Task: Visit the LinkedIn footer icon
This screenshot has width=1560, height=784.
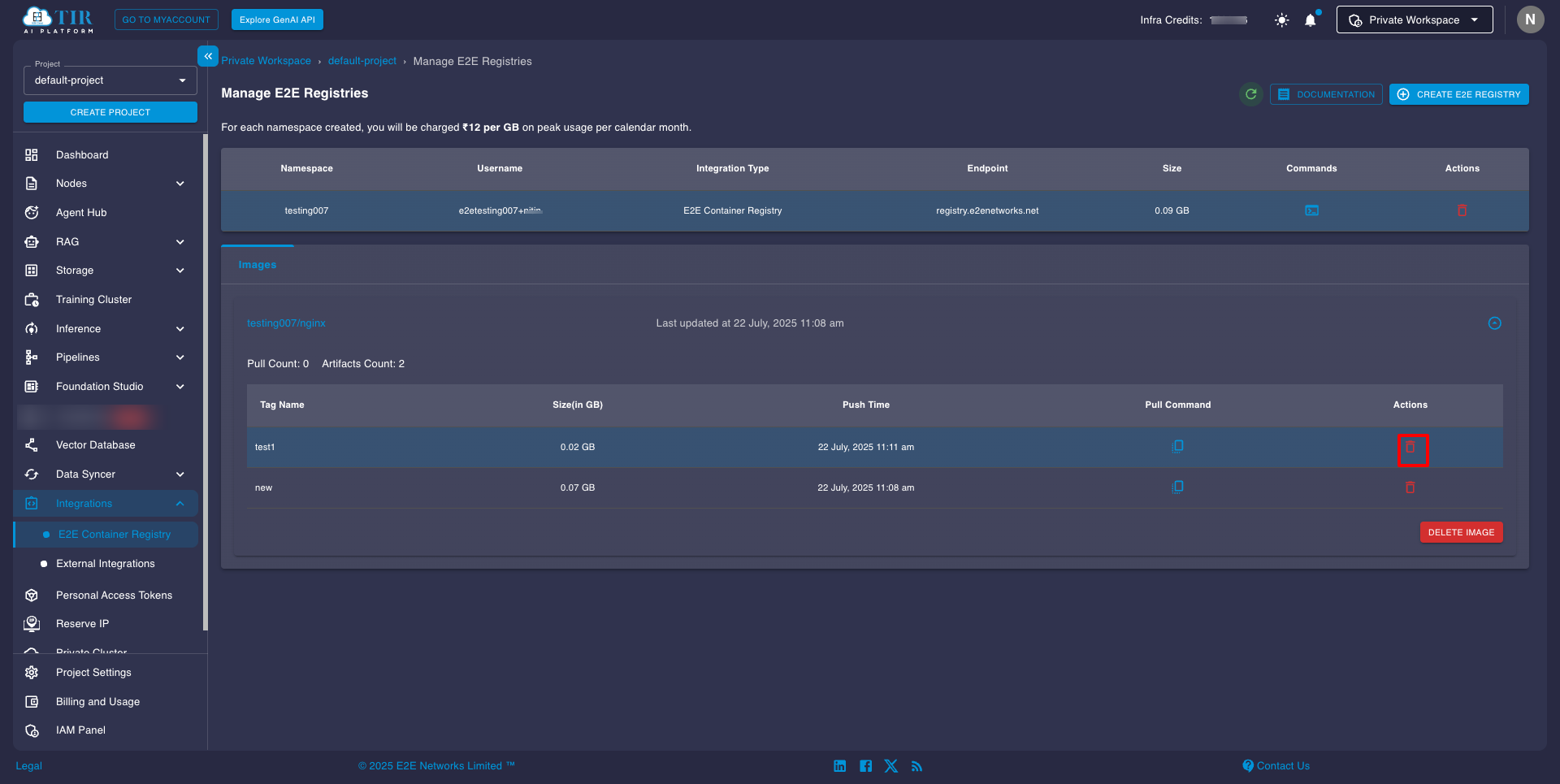Action: pyautogui.click(x=839, y=765)
